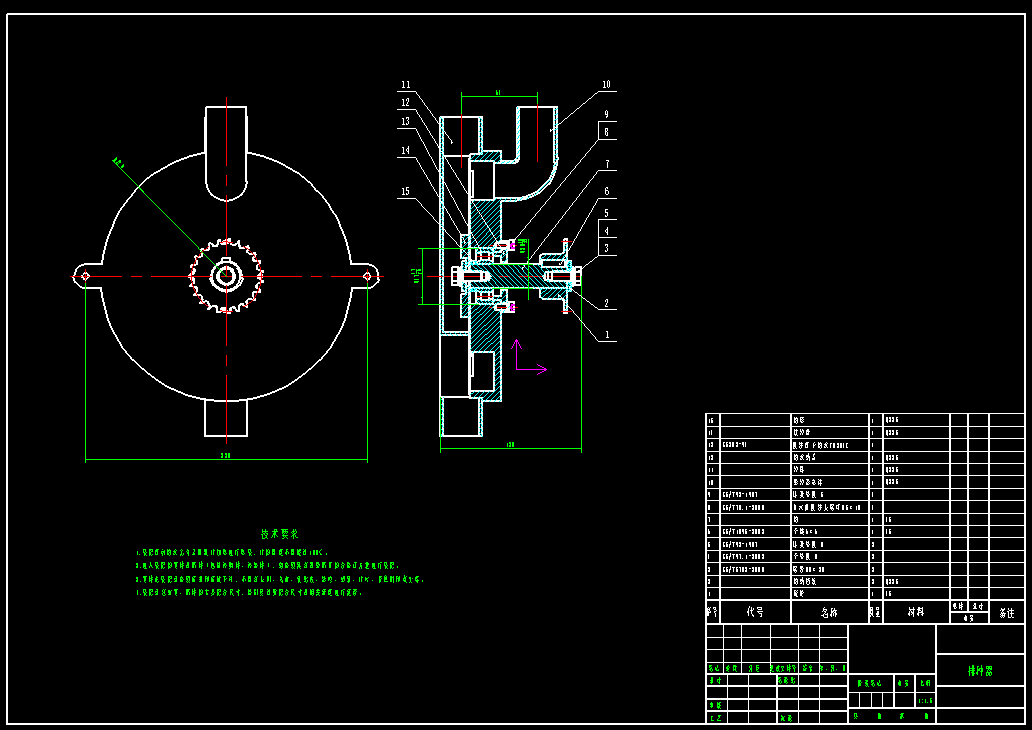Select balloon callout number 15
The height and width of the screenshot is (730, 1032).
pos(405,191)
